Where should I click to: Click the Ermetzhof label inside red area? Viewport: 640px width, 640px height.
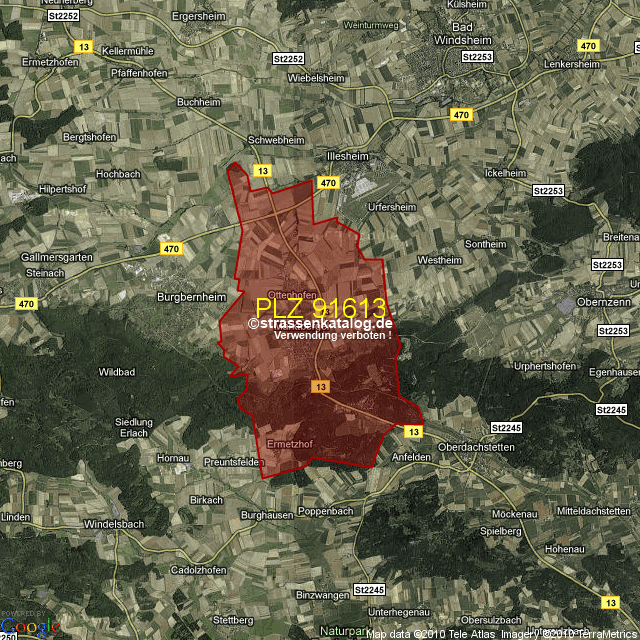coord(292,443)
